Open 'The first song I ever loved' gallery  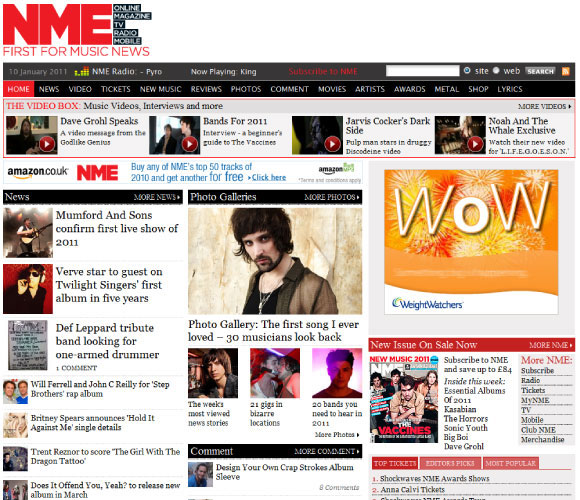273,331
